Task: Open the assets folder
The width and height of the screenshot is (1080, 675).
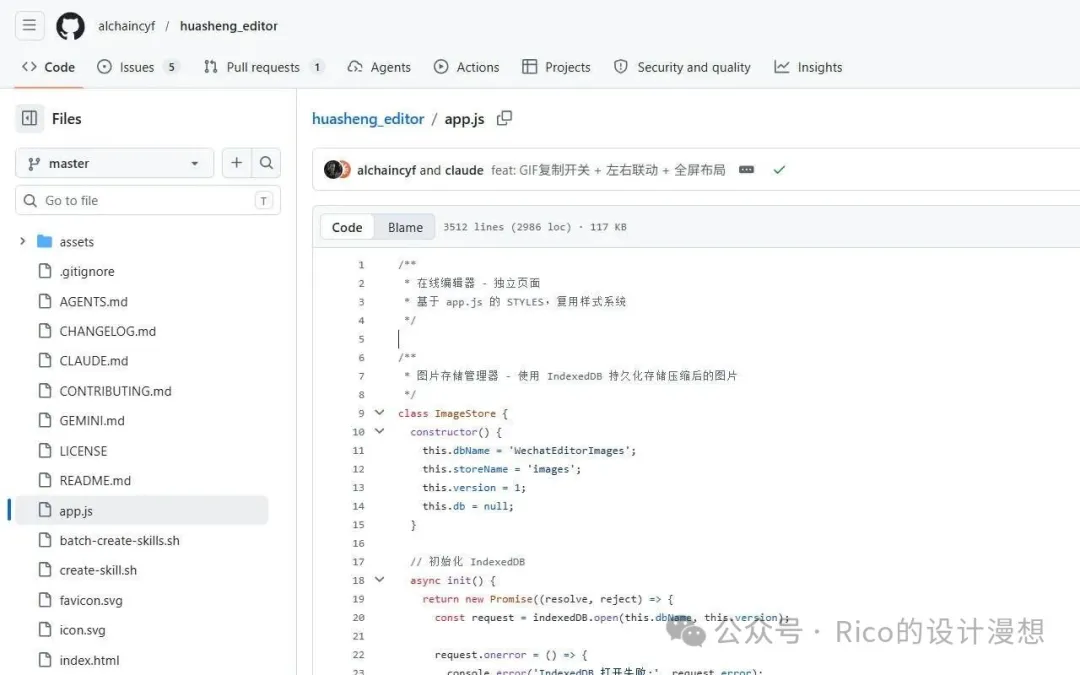Action: point(76,242)
